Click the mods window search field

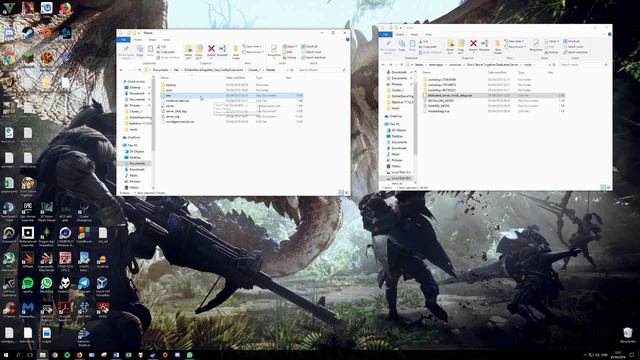tap(583, 65)
